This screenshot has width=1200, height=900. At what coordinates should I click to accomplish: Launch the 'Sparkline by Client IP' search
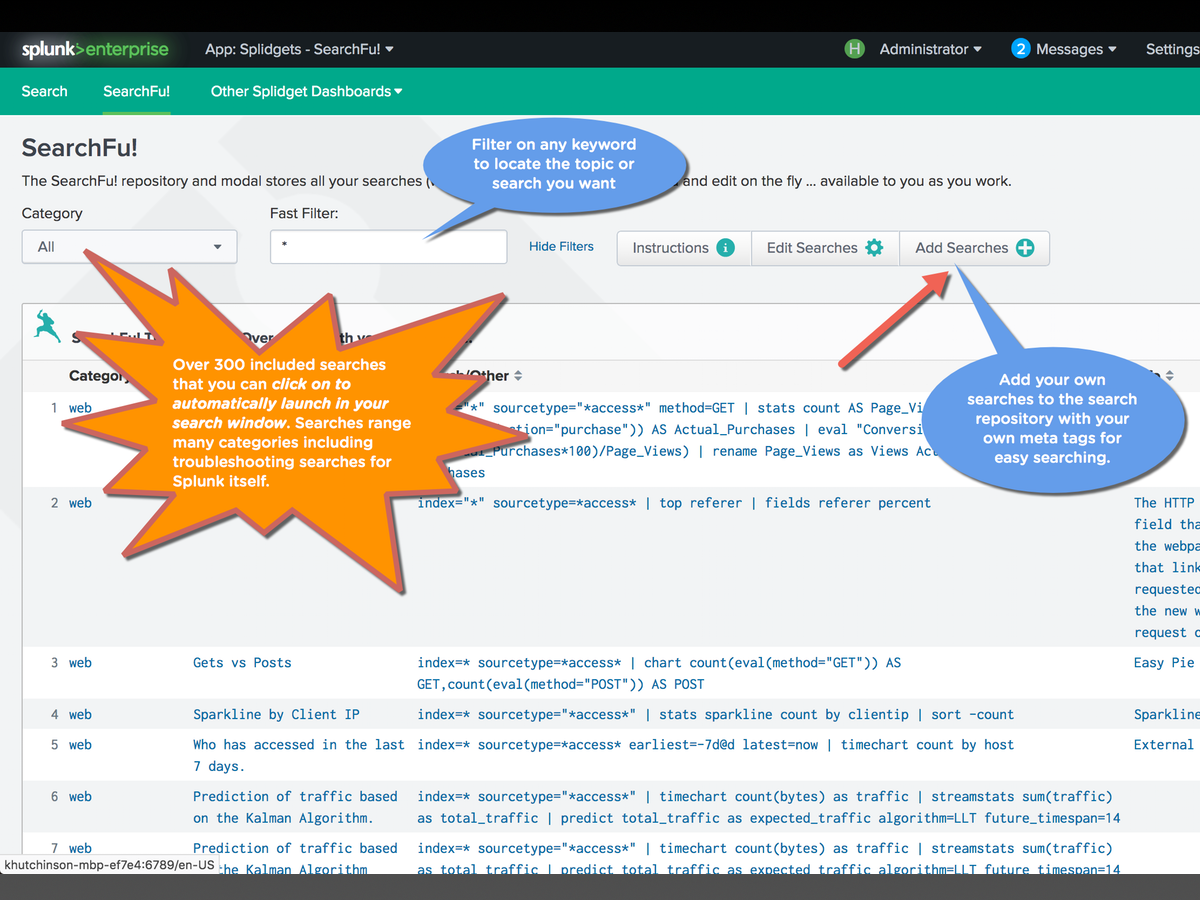click(x=276, y=715)
